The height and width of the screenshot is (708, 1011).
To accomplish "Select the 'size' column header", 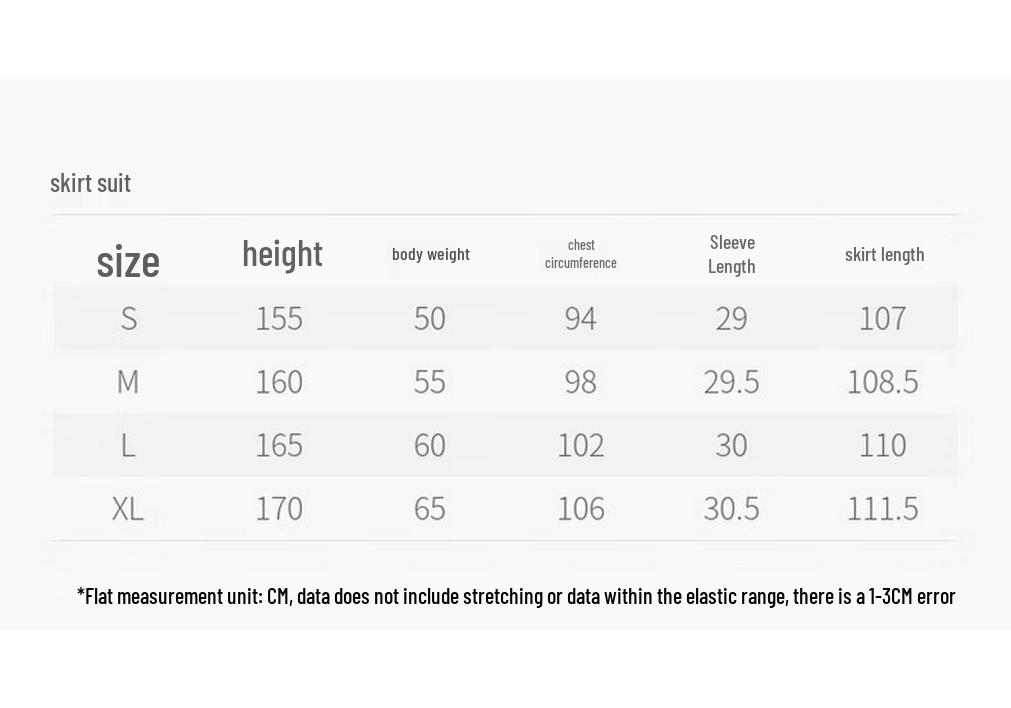I will (x=128, y=262).
